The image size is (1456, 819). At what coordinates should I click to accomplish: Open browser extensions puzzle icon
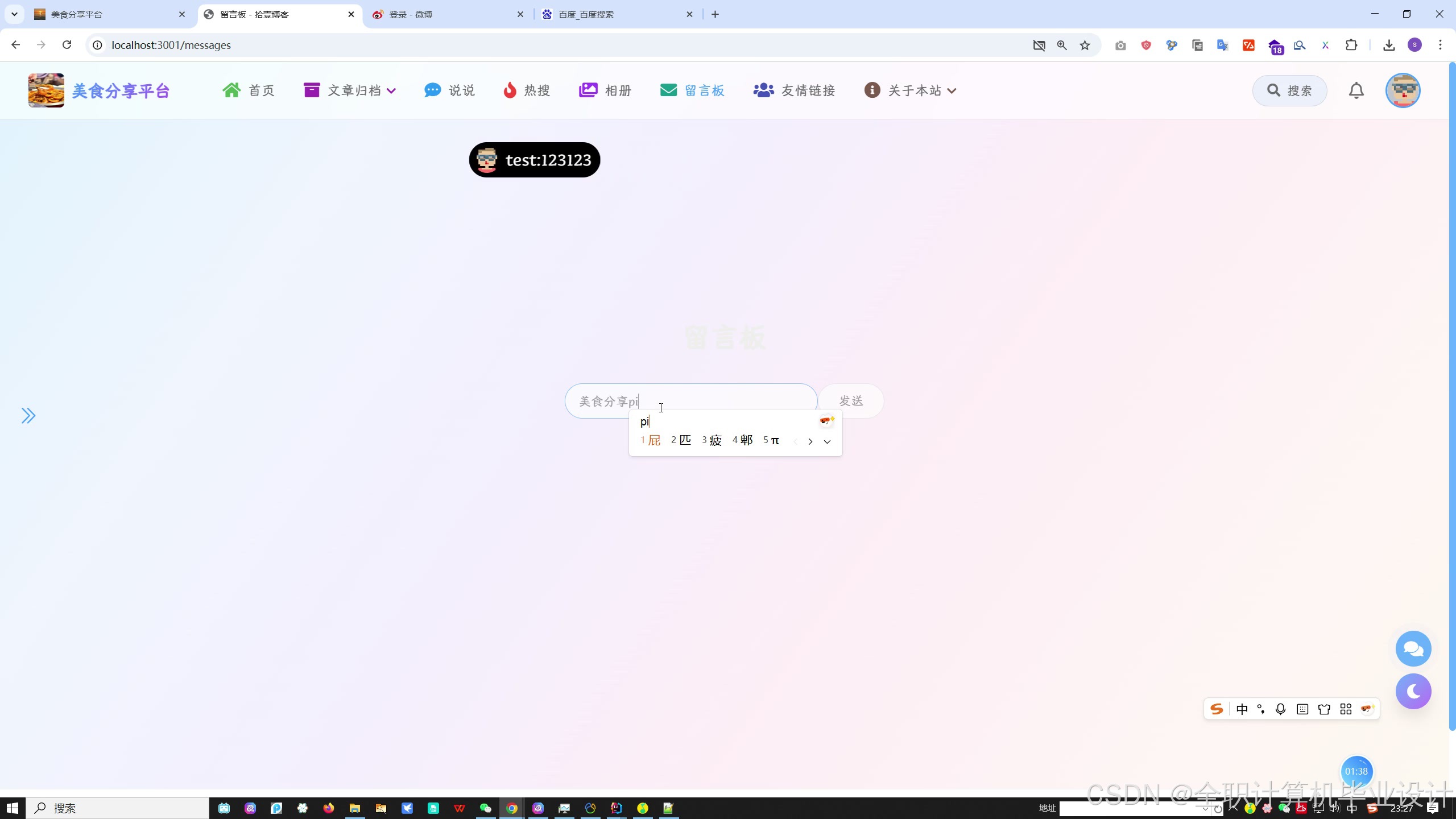[1351, 45]
